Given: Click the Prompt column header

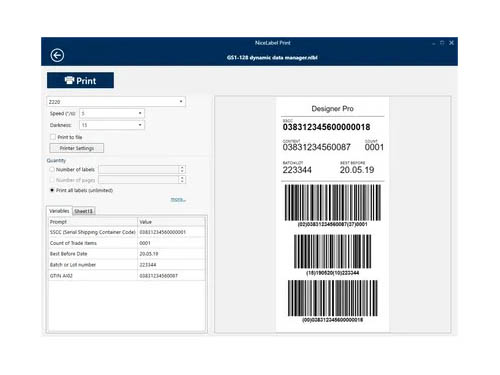Looking at the screenshot, I should pos(93,222).
